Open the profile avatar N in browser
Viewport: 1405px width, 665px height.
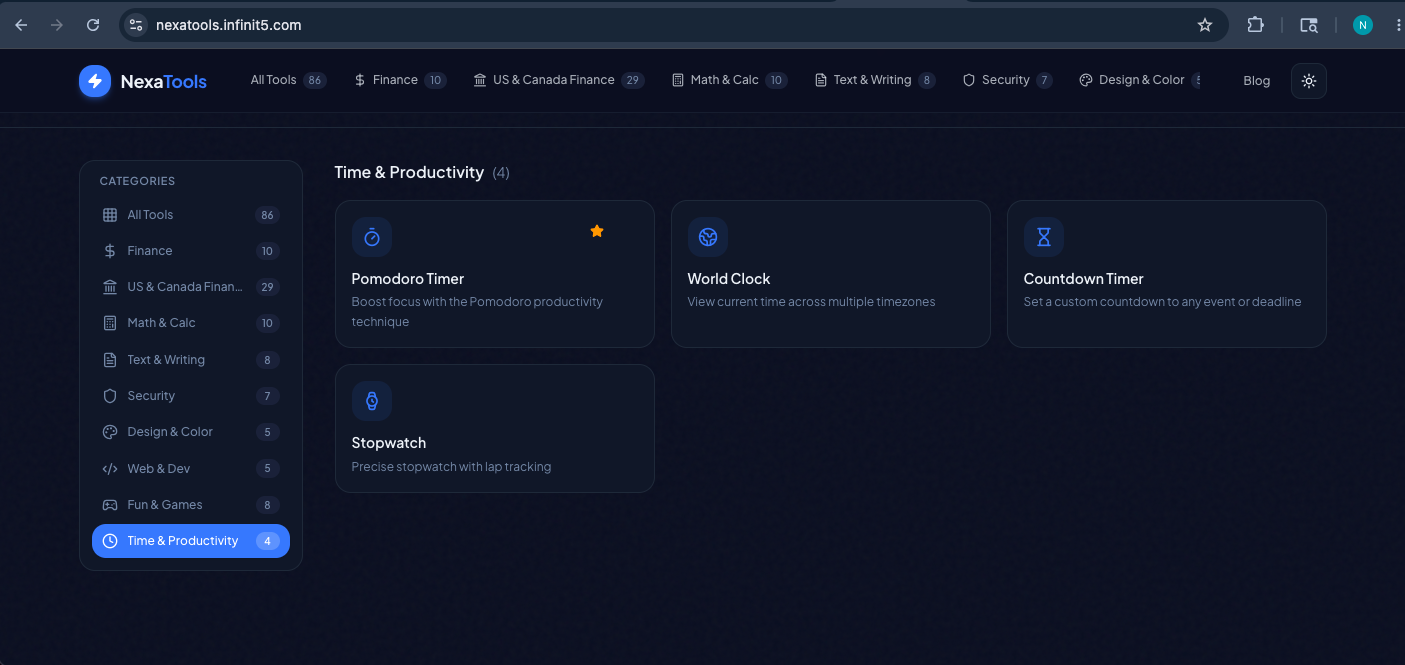click(1363, 25)
